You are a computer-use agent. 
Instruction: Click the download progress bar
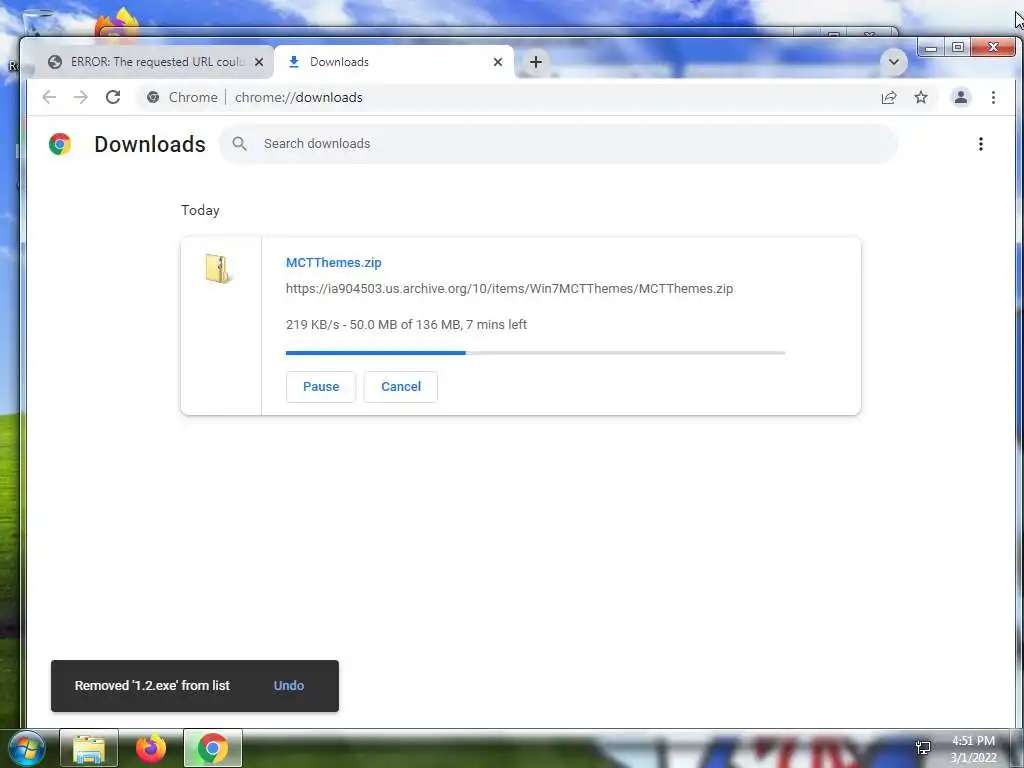point(536,353)
